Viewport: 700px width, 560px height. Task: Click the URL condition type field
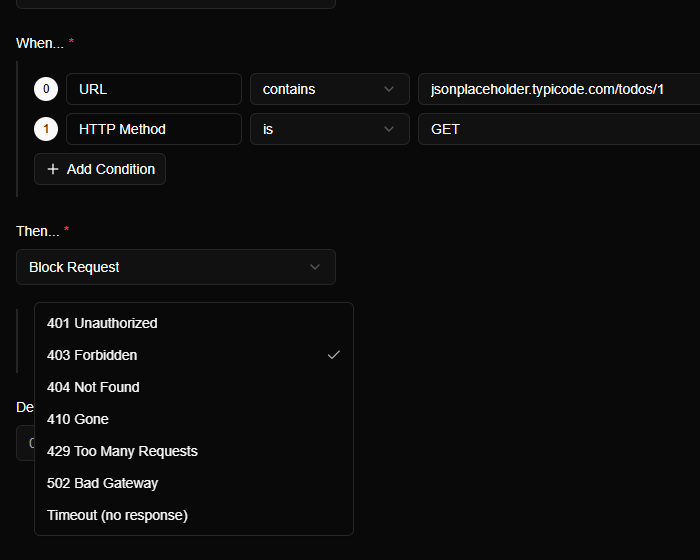(x=154, y=89)
